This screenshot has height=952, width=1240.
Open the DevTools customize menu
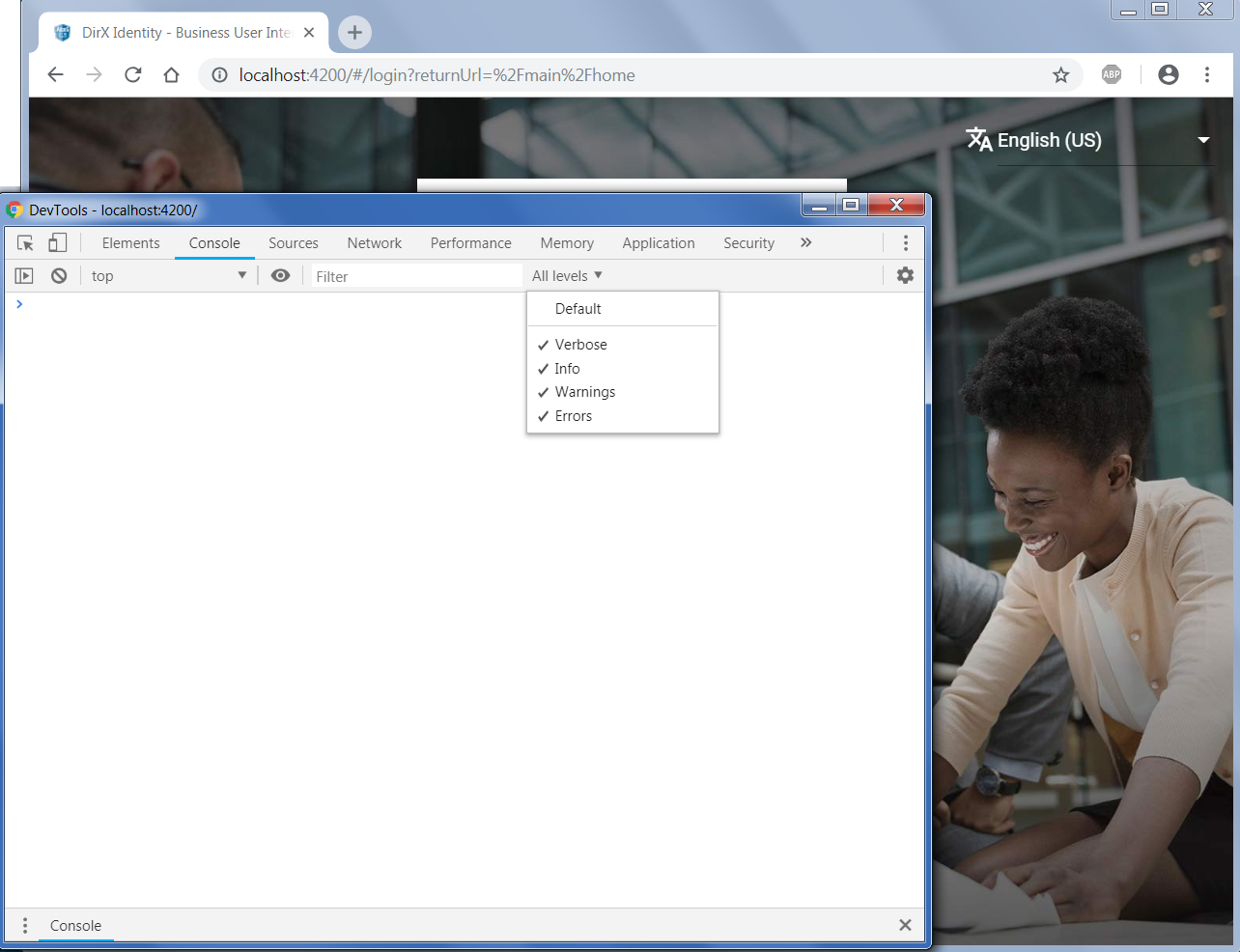[x=906, y=242]
